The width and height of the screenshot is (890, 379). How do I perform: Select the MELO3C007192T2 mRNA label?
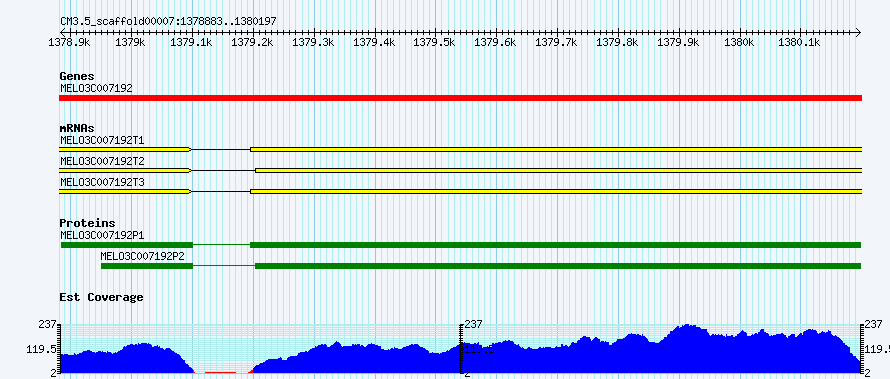[x=102, y=161]
